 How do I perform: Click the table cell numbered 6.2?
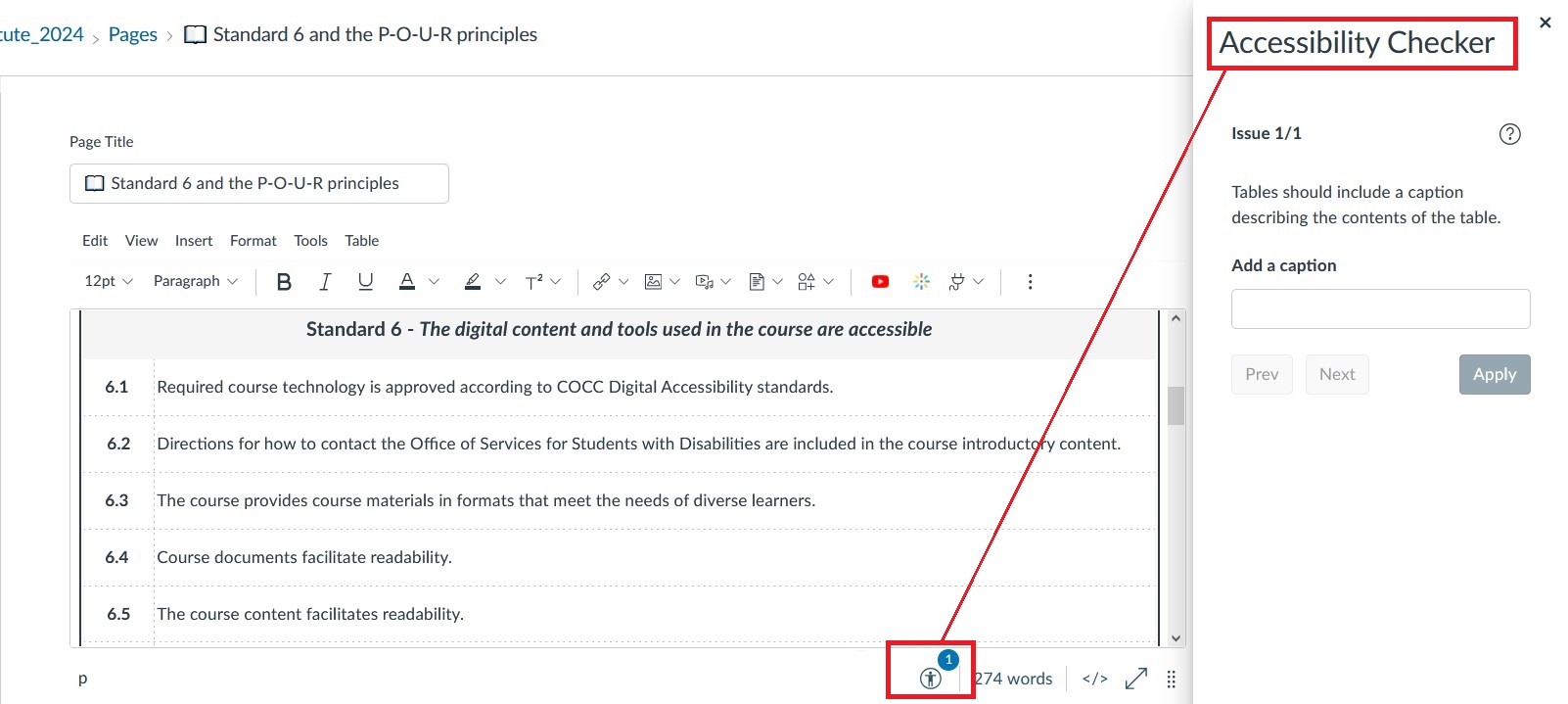pos(118,444)
